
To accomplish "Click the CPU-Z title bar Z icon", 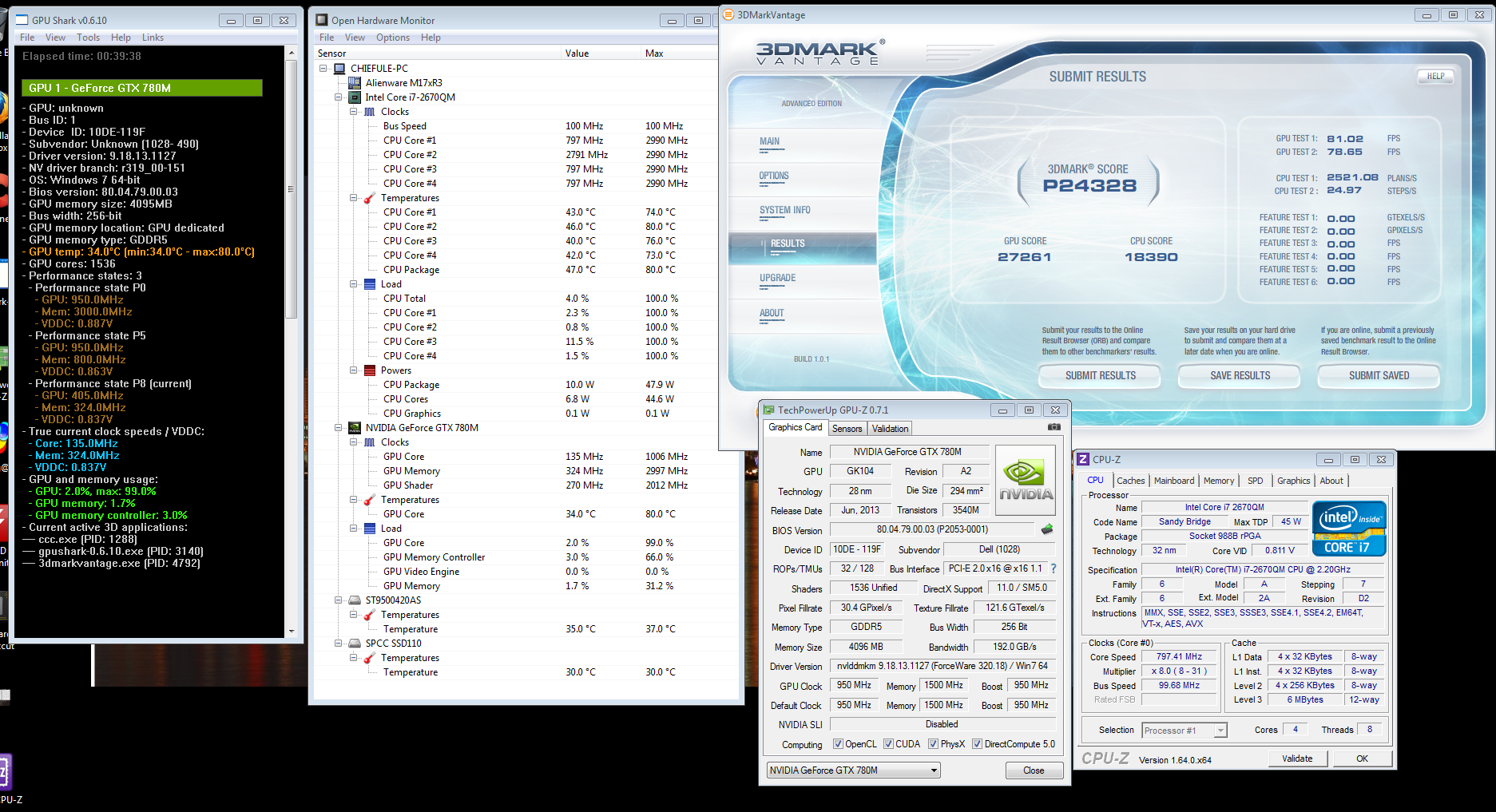I will (1083, 459).
